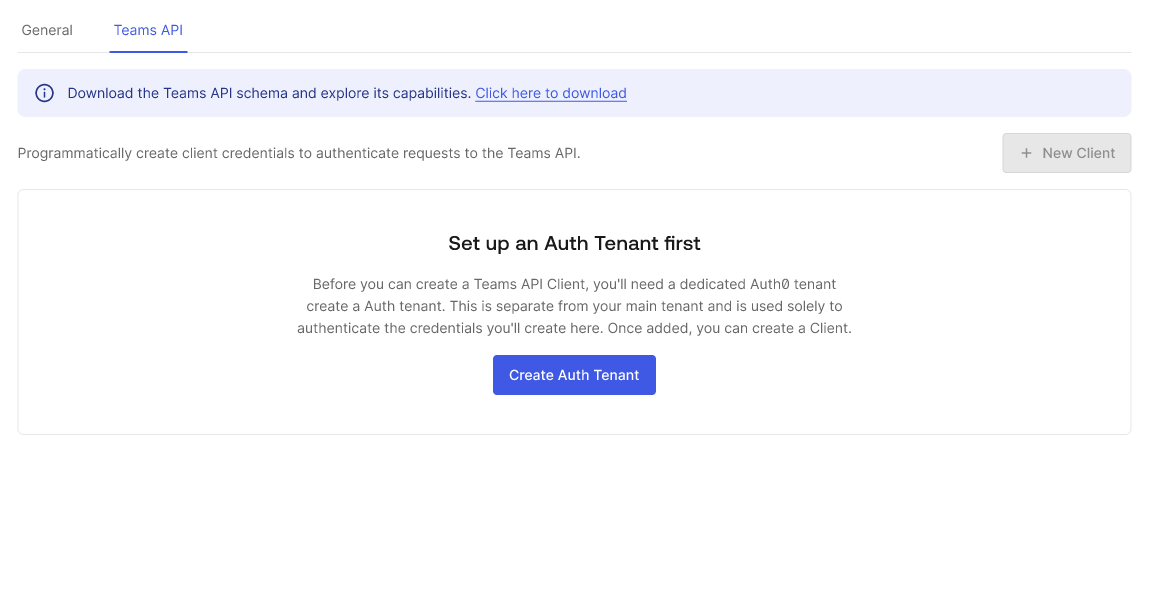The height and width of the screenshot is (615, 1159).
Task: Click the 'Download the Teams API schema' banner text
Action: pyautogui.click(x=269, y=93)
